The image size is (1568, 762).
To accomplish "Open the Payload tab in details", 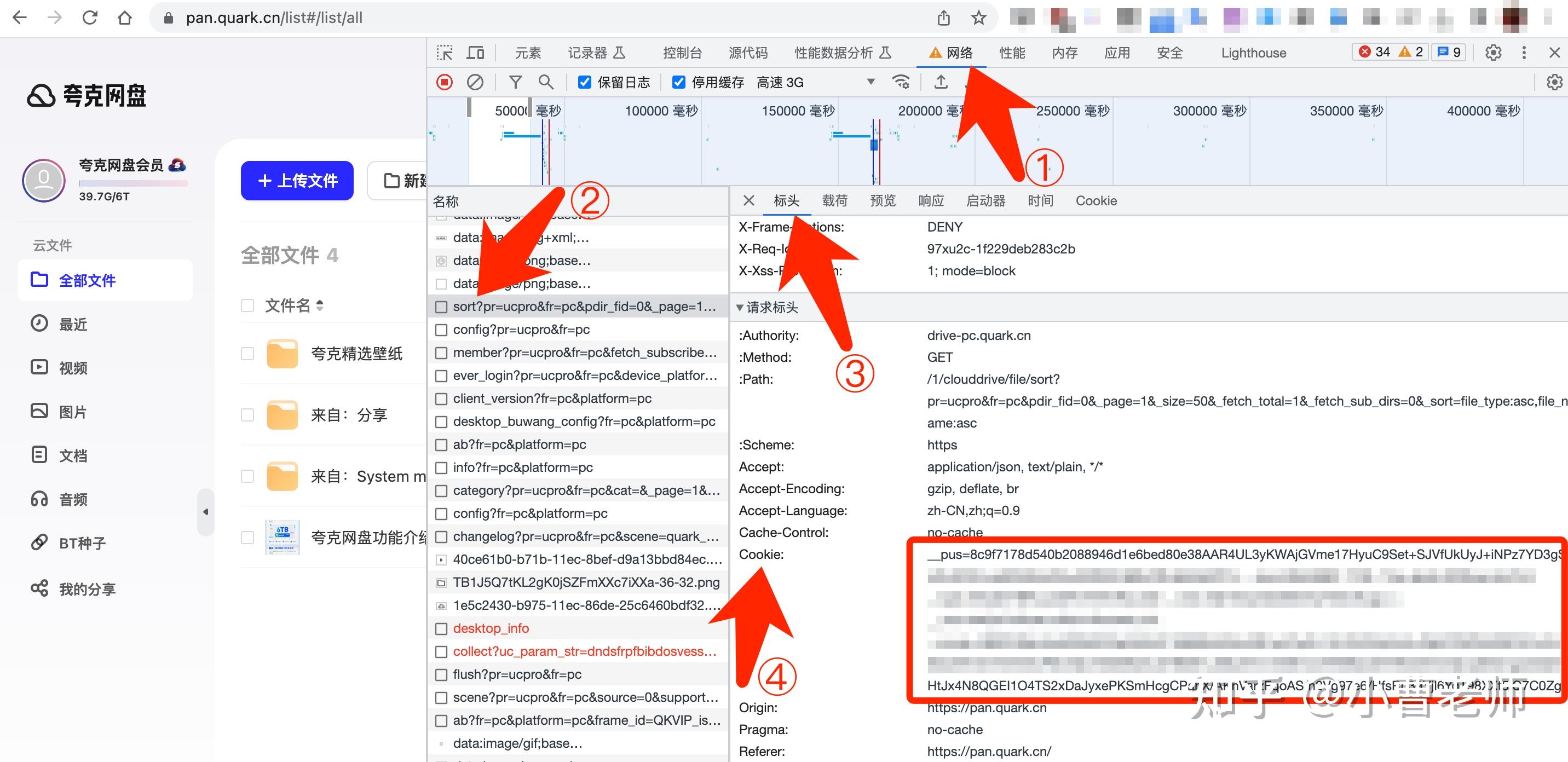I will click(x=834, y=200).
